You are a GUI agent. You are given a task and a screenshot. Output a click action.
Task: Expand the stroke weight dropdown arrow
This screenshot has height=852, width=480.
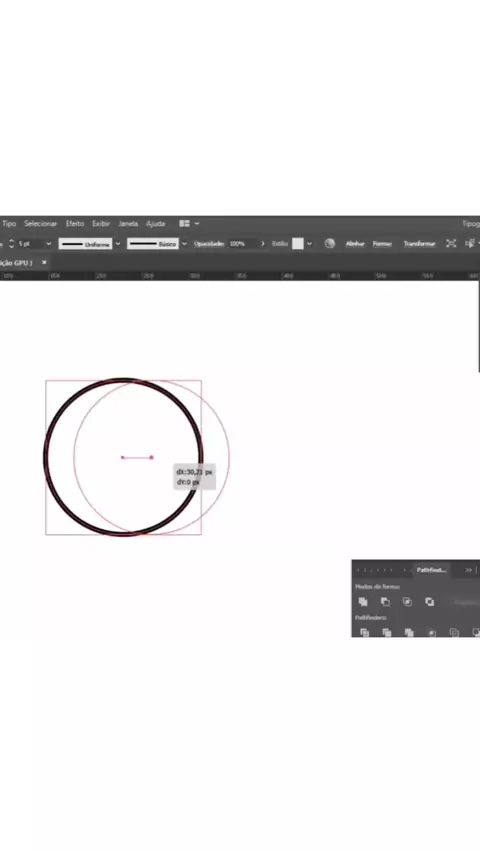[x=48, y=244]
